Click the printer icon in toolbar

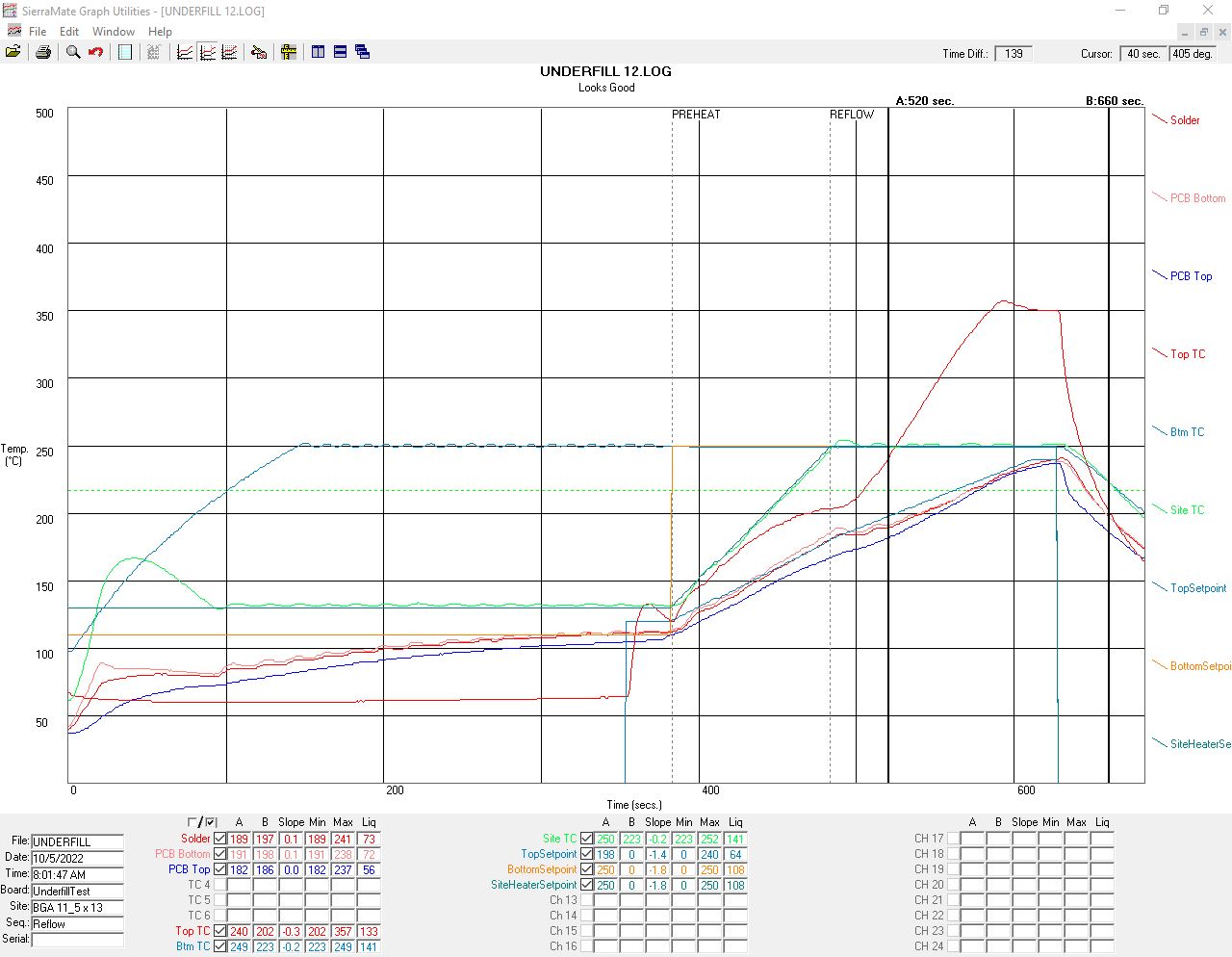[x=43, y=52]
